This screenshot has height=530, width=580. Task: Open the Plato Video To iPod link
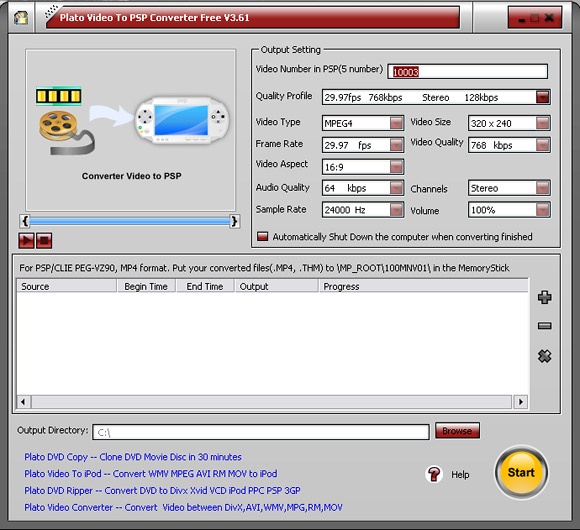tap(151, 474)
